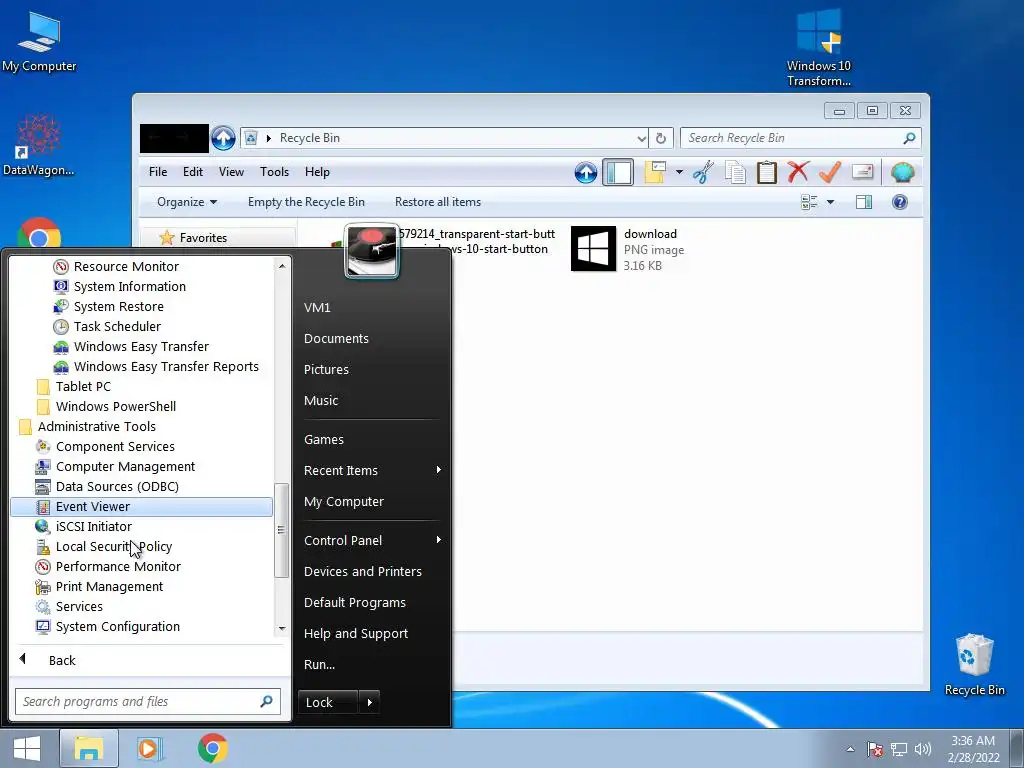The width and height of the screenshot is (1024, 768).
Task: Click the Copy toolbar icon
Action: [735, 172]
